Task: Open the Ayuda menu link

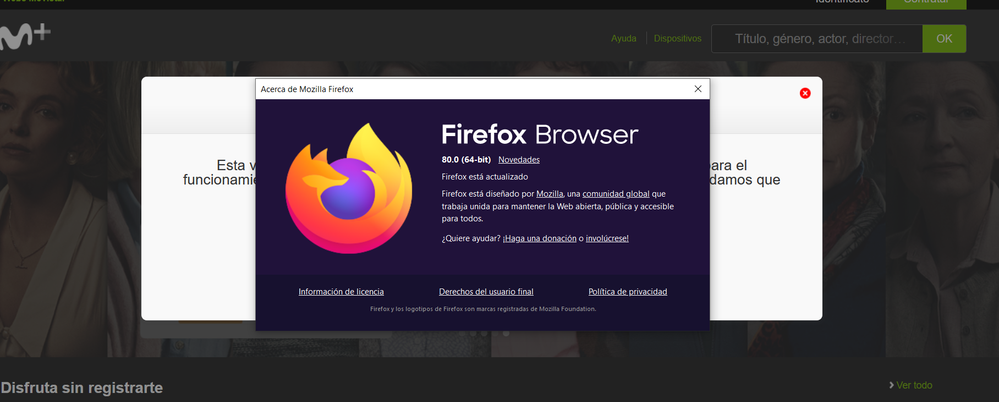Action: click(x=623, y=39)
